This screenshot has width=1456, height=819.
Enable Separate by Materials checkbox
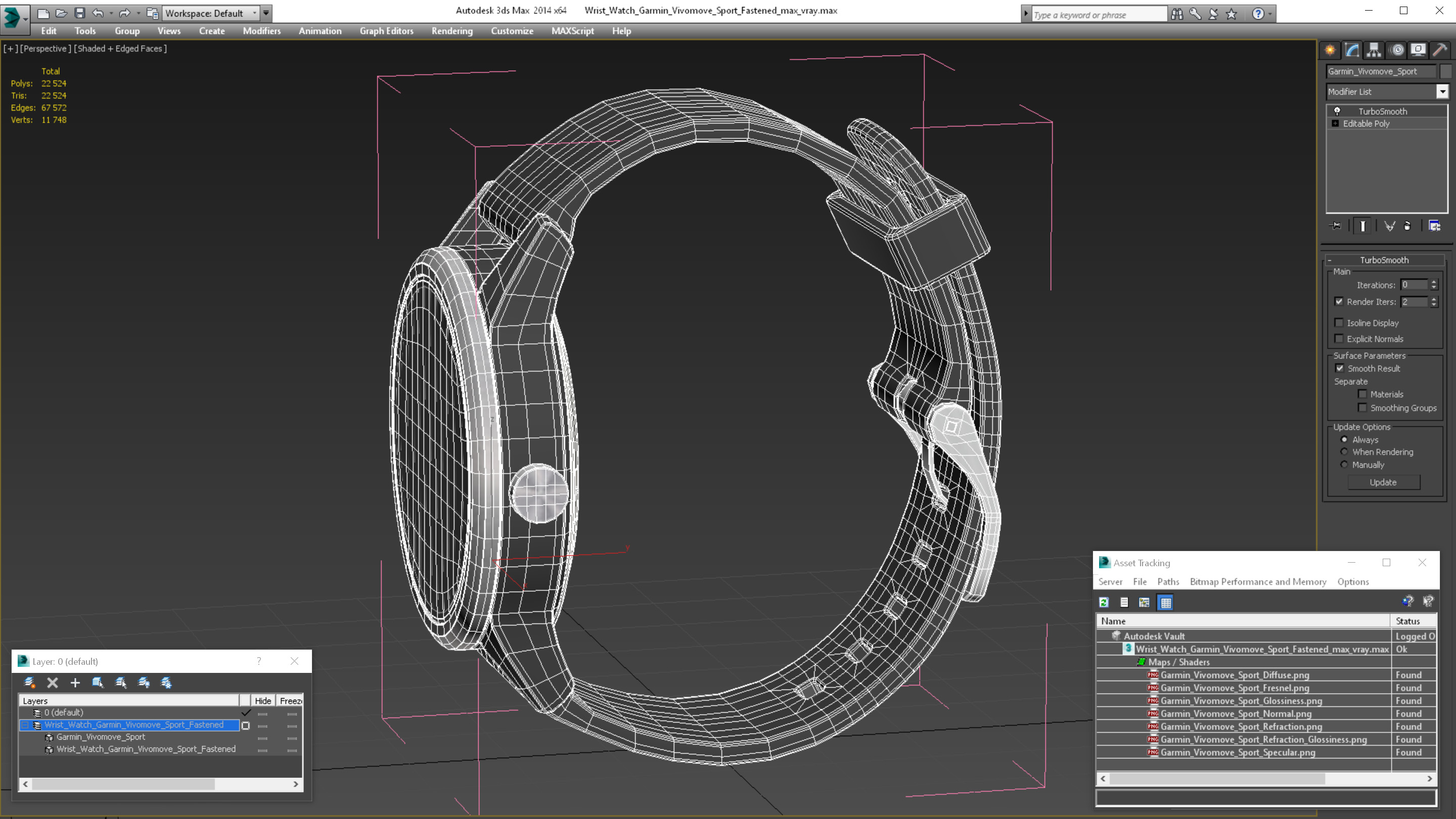(x=1362, y=394)
